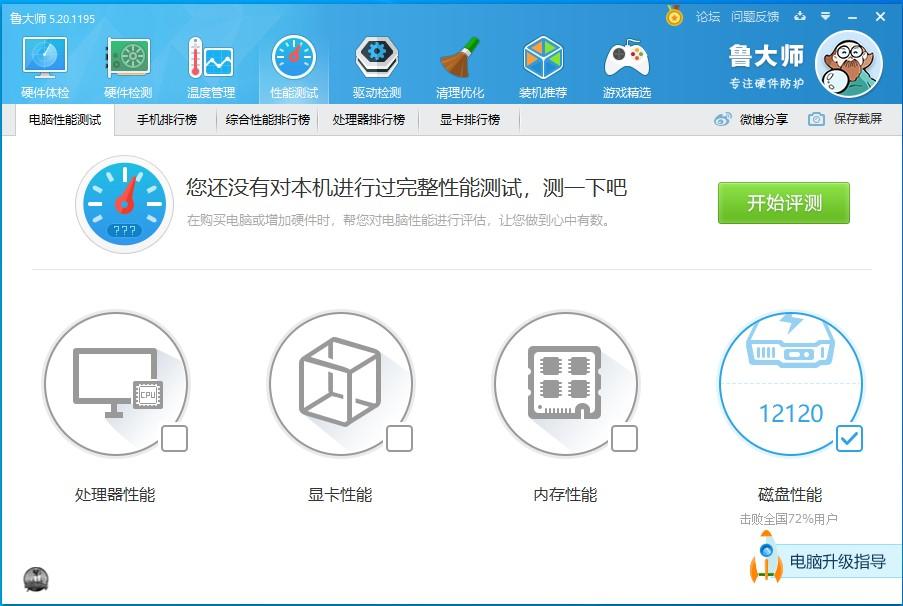Check the 显卡性能 graphics test box
The height and width of the screenshot is (606, 903).
(x=398, y=438)
